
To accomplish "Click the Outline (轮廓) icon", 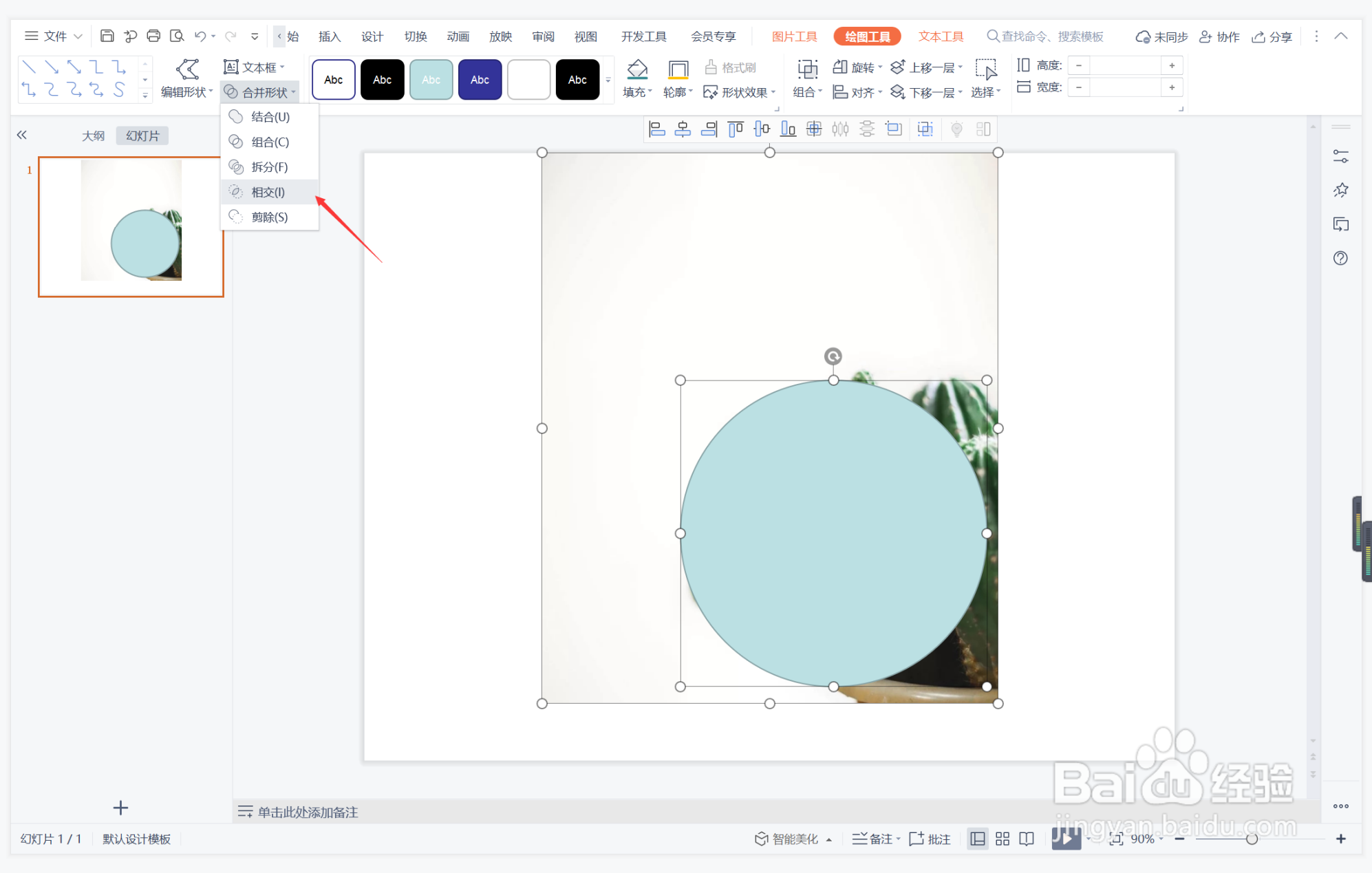I will click(678, 69).
